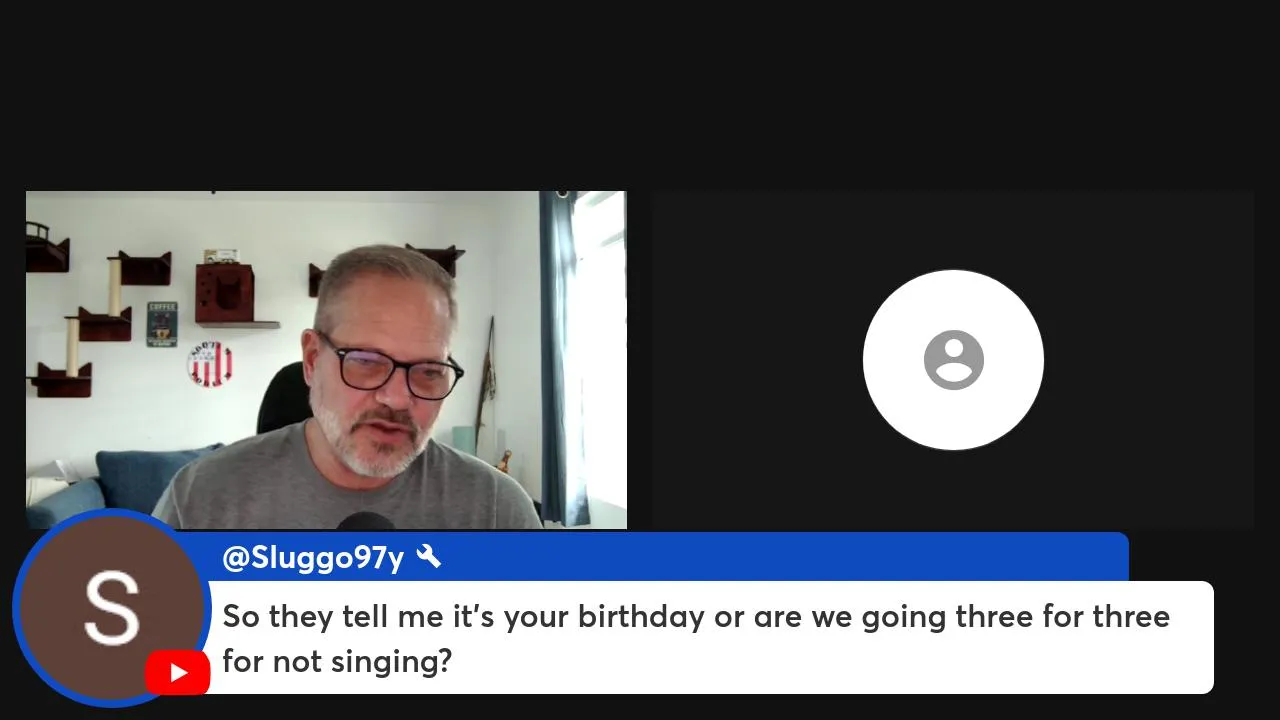Click the words "for not singing?"
Image resolution: width=1280 pixels, height=720 pixels.
point(337,661)
